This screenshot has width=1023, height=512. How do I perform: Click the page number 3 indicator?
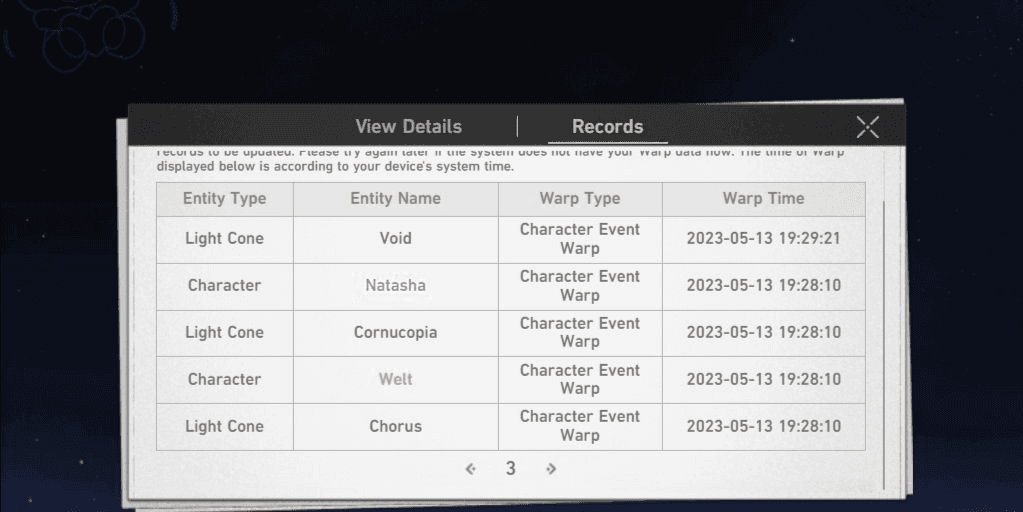click(x=510, y=468)
